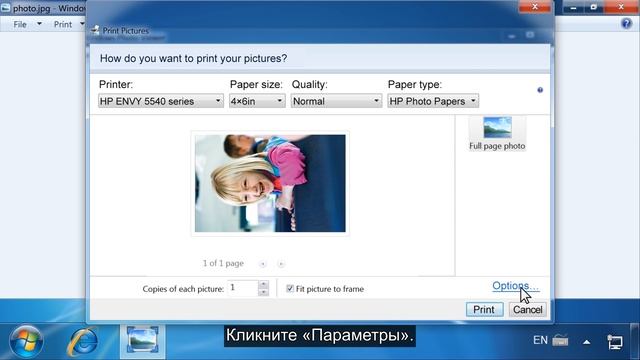640x360 pixels.
Task: Open the Windows Start menu orb
Action: tap(26, 342)
